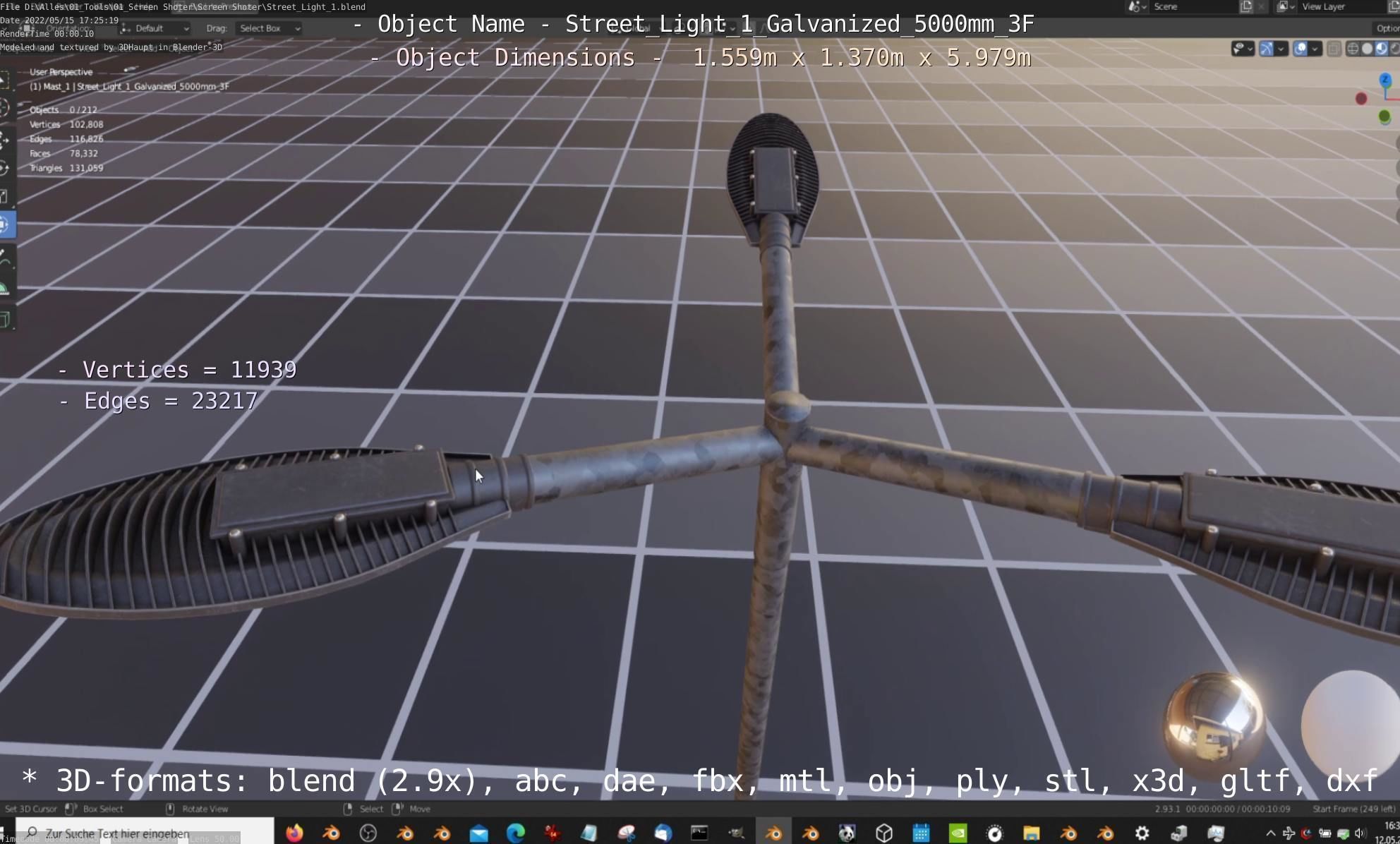Click 'Start Frame (249 left)' in status bar
Image resolution: width=1400 pixels, height=844 pixels.
(x=1353, y=809)
